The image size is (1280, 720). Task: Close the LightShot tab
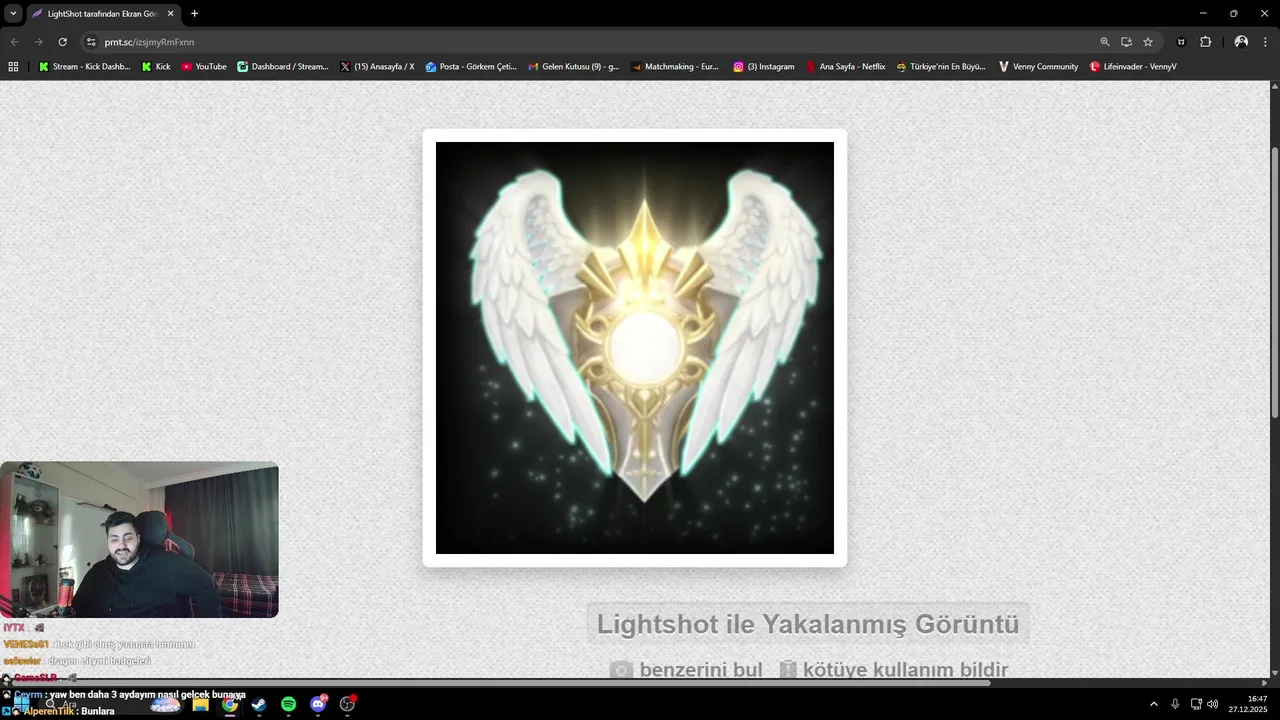(170, 14)
